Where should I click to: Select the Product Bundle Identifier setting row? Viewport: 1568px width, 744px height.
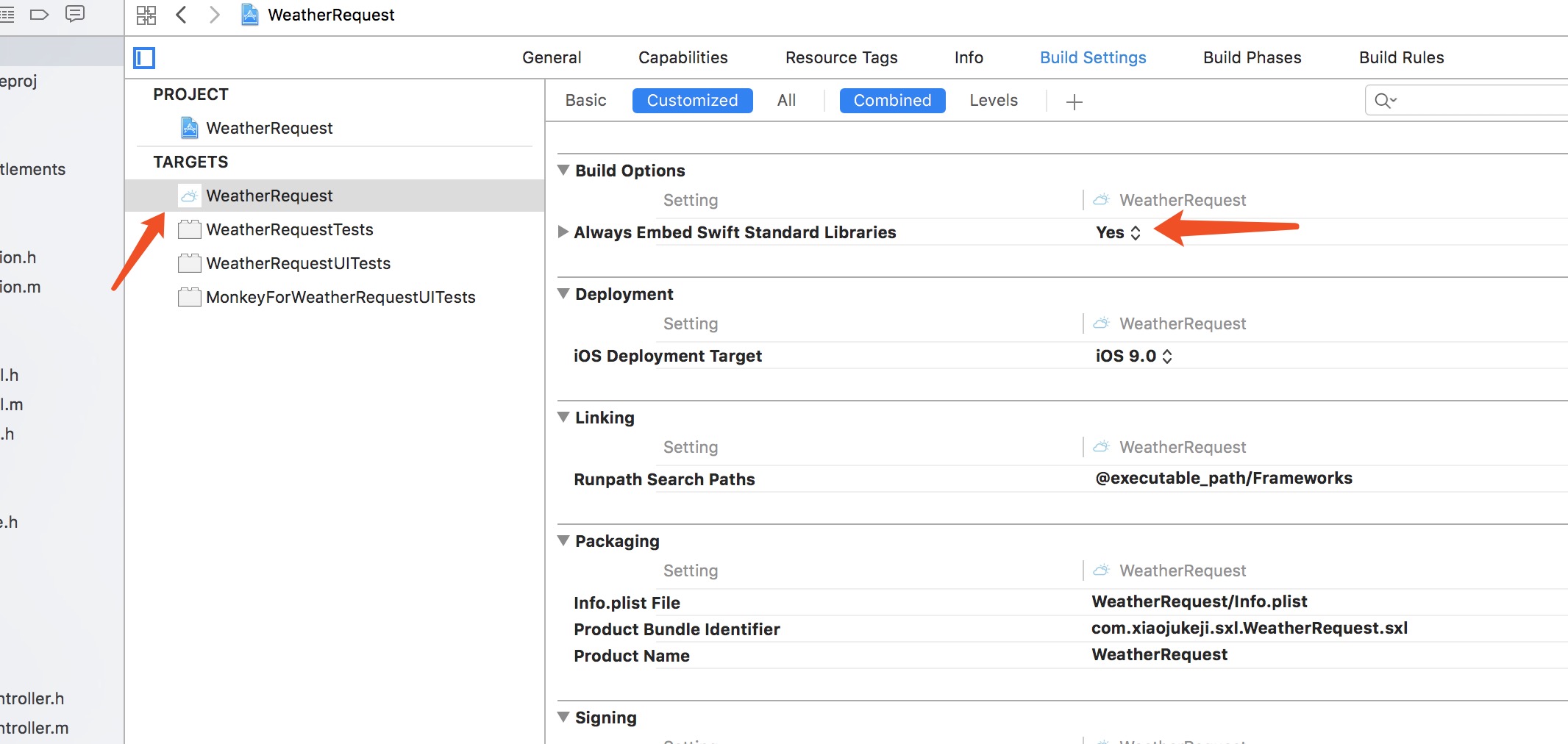(x=1063, y=629)
